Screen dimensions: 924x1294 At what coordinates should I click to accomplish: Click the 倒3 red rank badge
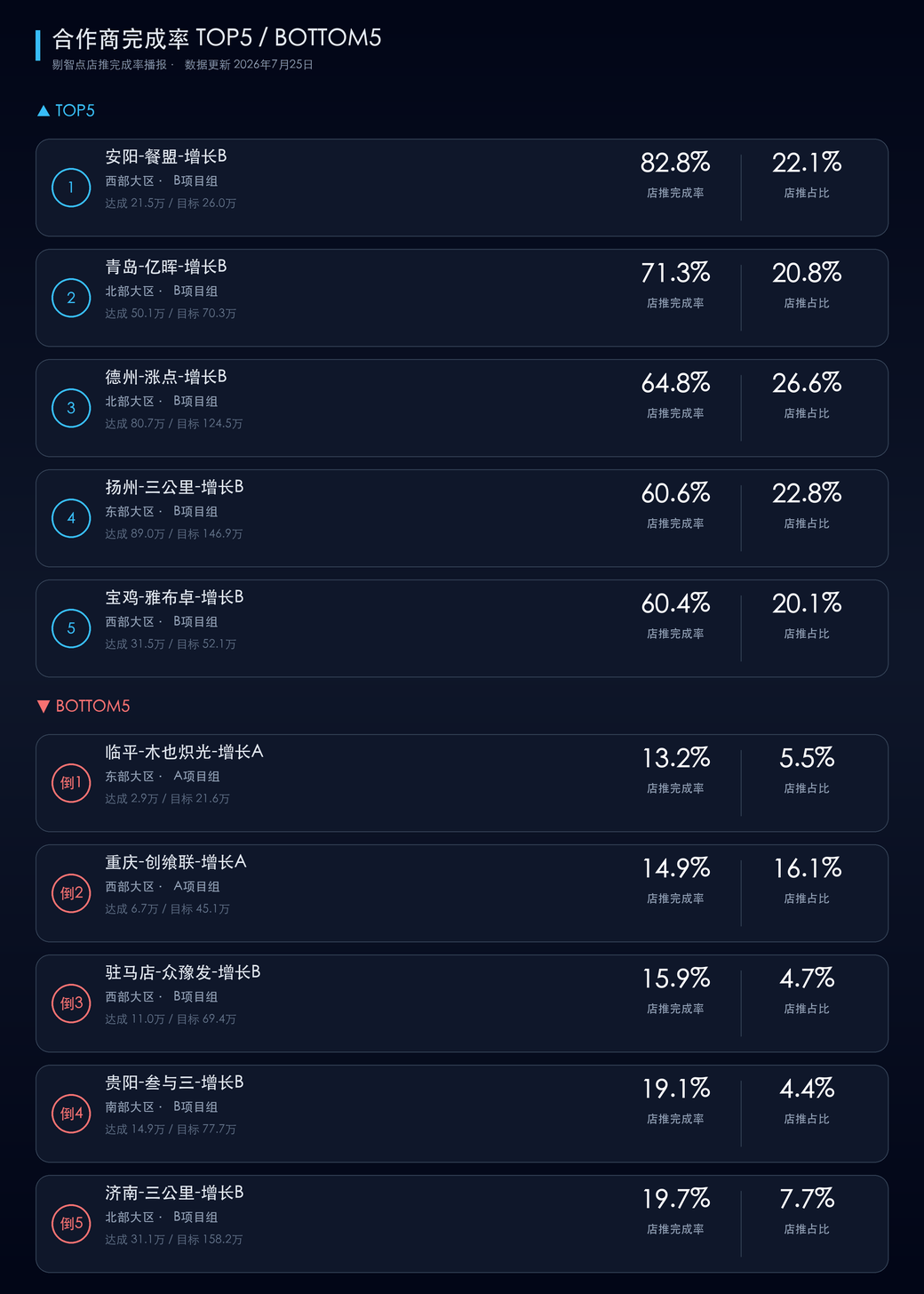(x=71, y=1003)
